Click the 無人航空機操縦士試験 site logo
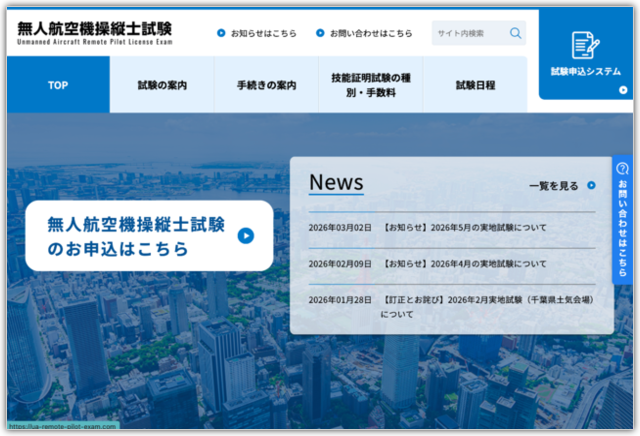640x436 pixels. point(94,32)
